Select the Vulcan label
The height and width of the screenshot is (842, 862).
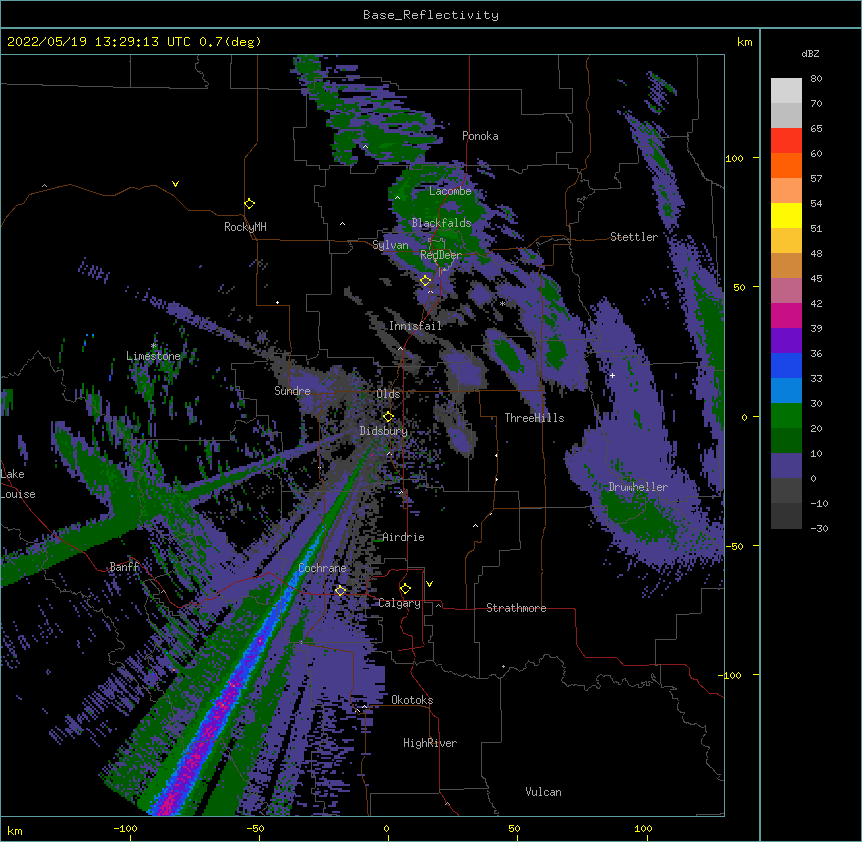click(543, 792)
